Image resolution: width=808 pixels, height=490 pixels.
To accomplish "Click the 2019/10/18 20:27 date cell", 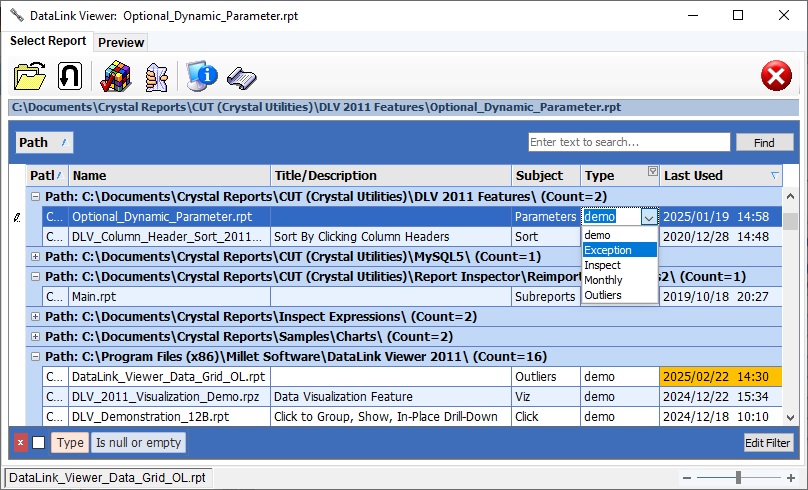I will 720,297.
